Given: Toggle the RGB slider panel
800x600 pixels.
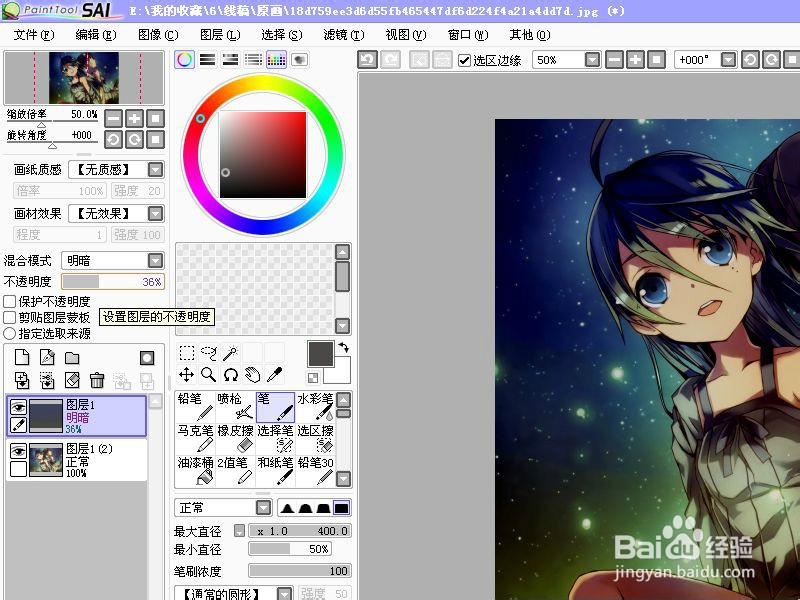Looking at the screenshot, I should (207, 60).
